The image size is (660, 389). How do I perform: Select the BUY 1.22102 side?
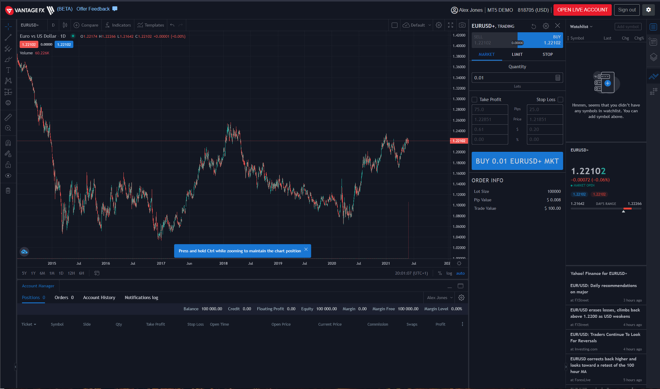(x=540, y=40)
